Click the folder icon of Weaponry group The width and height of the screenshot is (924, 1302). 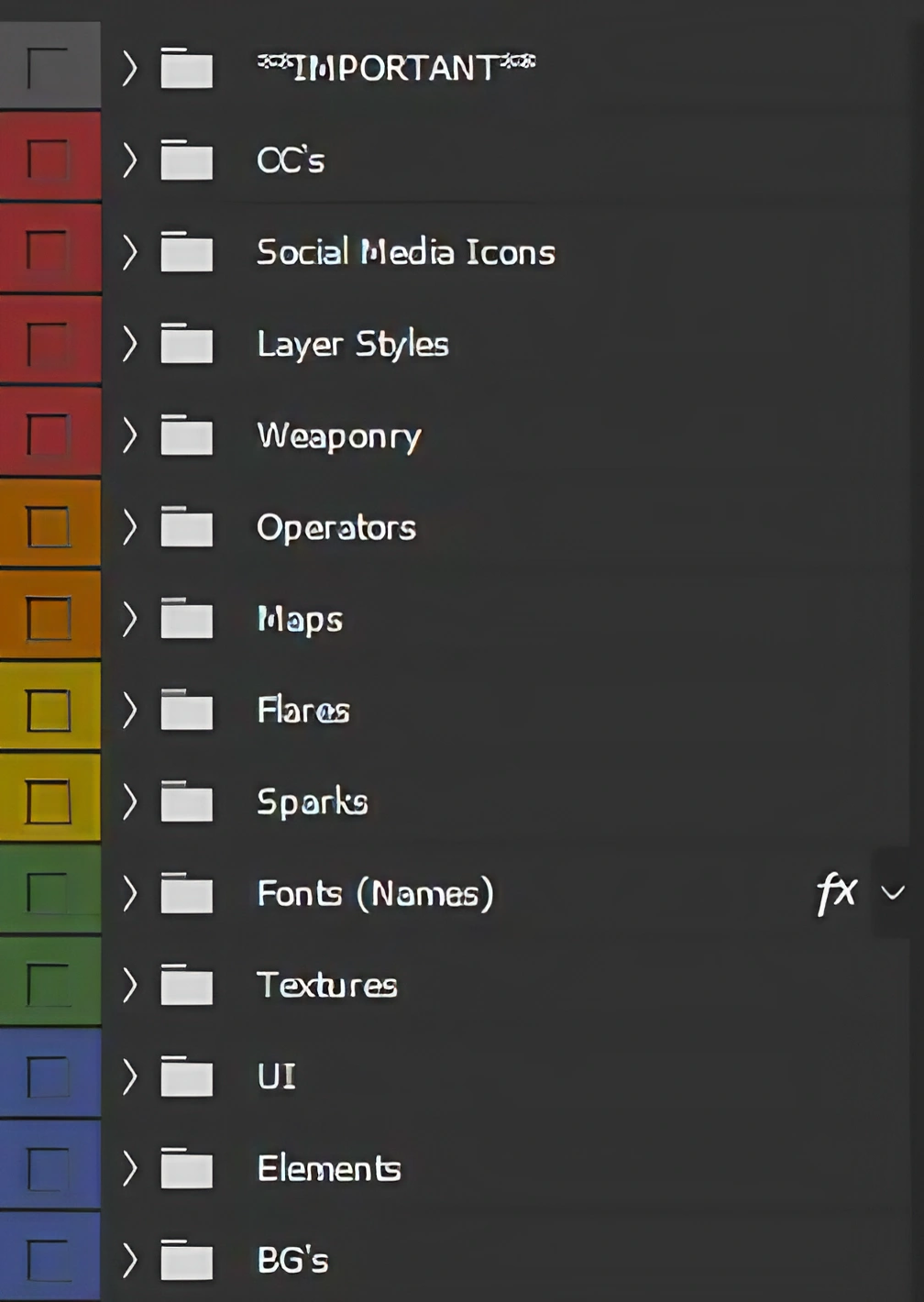[x=187, y=436]
